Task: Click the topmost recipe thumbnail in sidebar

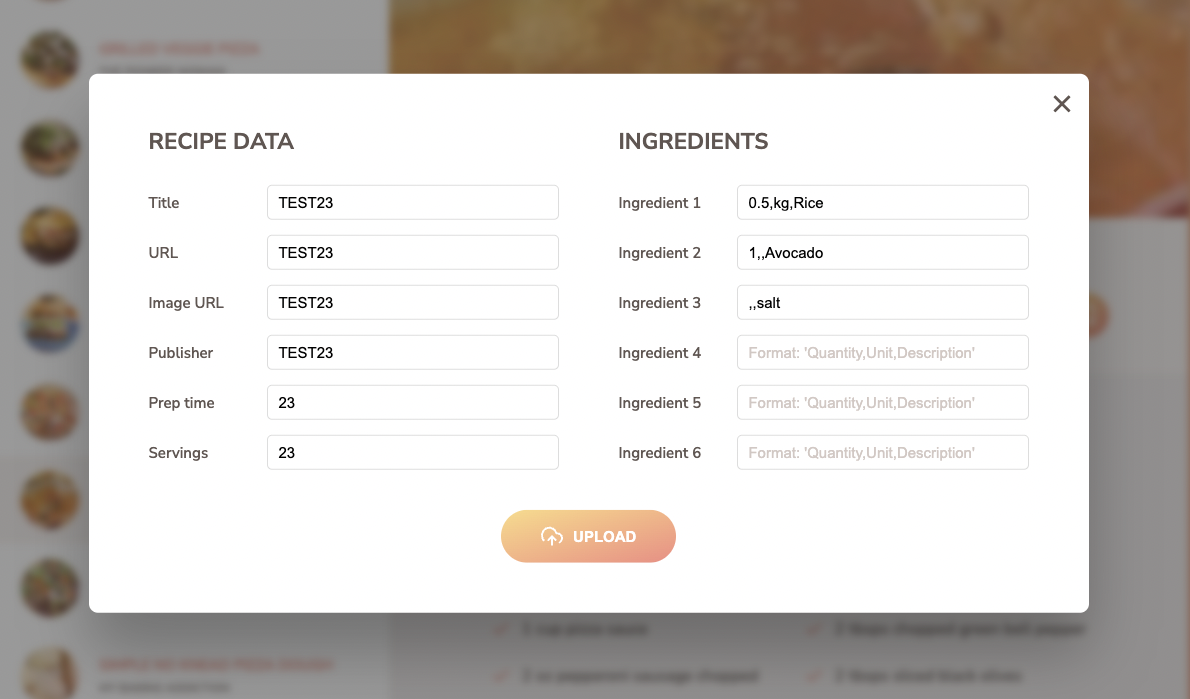Action: click(x=50, y=59)
